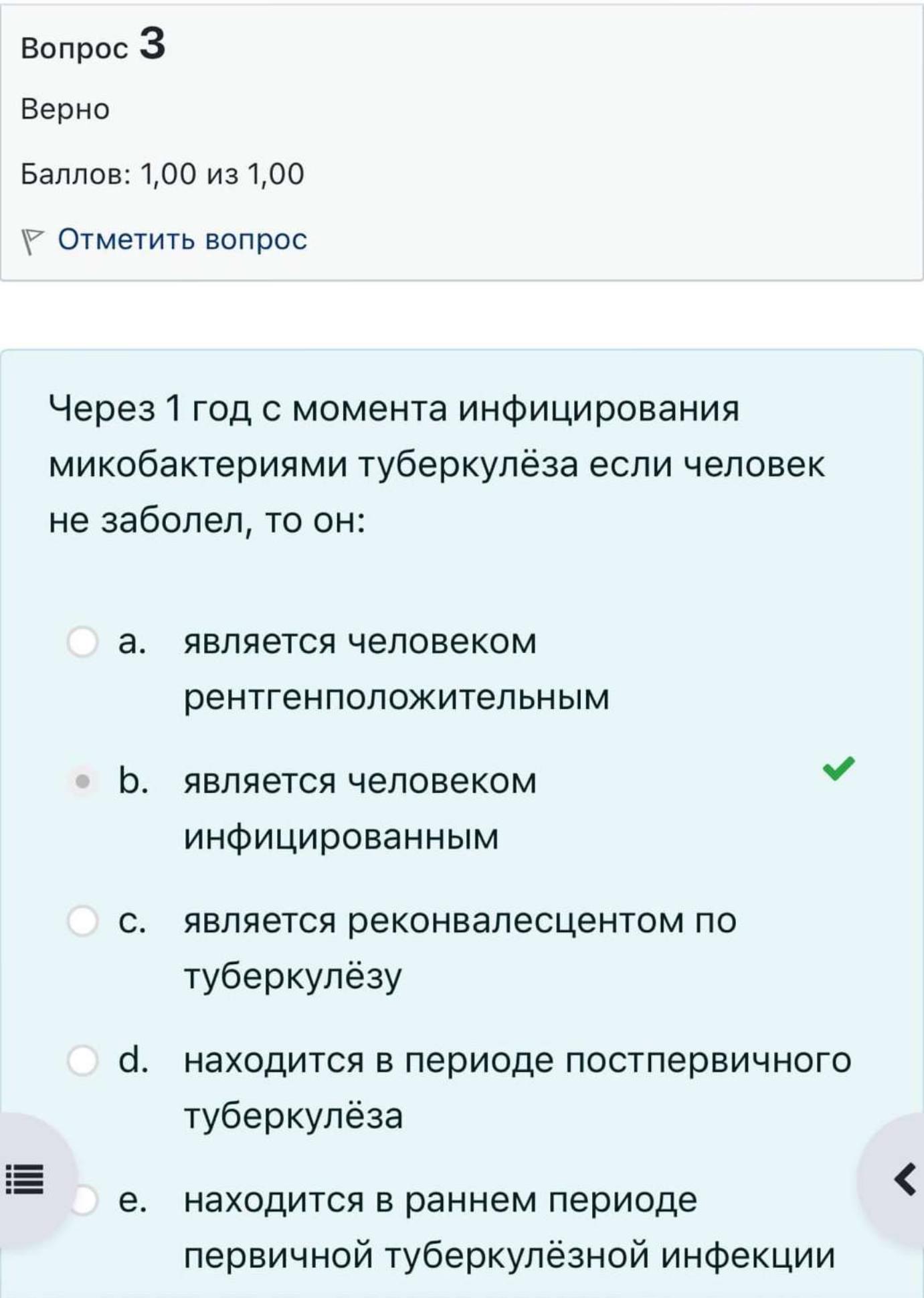Viewport: 924px width, 1298px height.
Task: Click the flag icon next to Отметить вопрос
Action: 32,242
